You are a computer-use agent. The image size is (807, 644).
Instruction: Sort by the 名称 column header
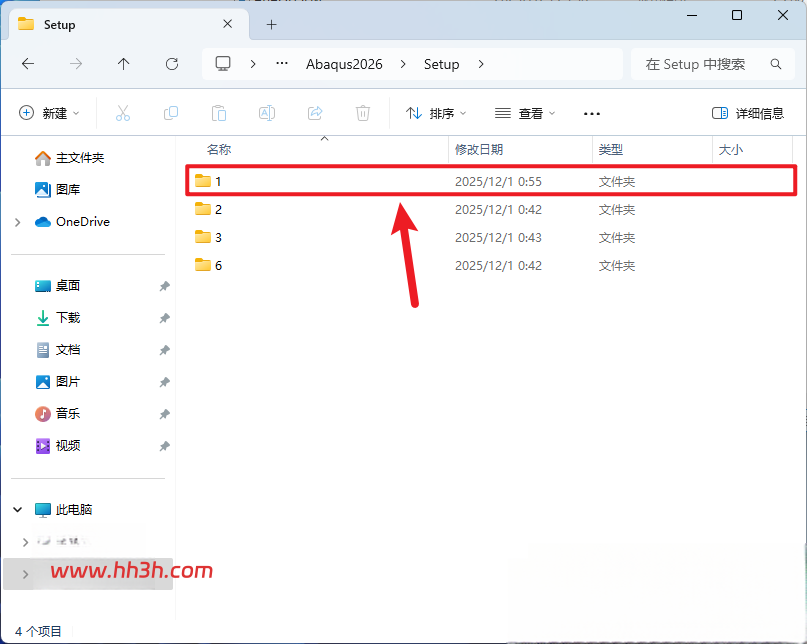coord(219,149)
